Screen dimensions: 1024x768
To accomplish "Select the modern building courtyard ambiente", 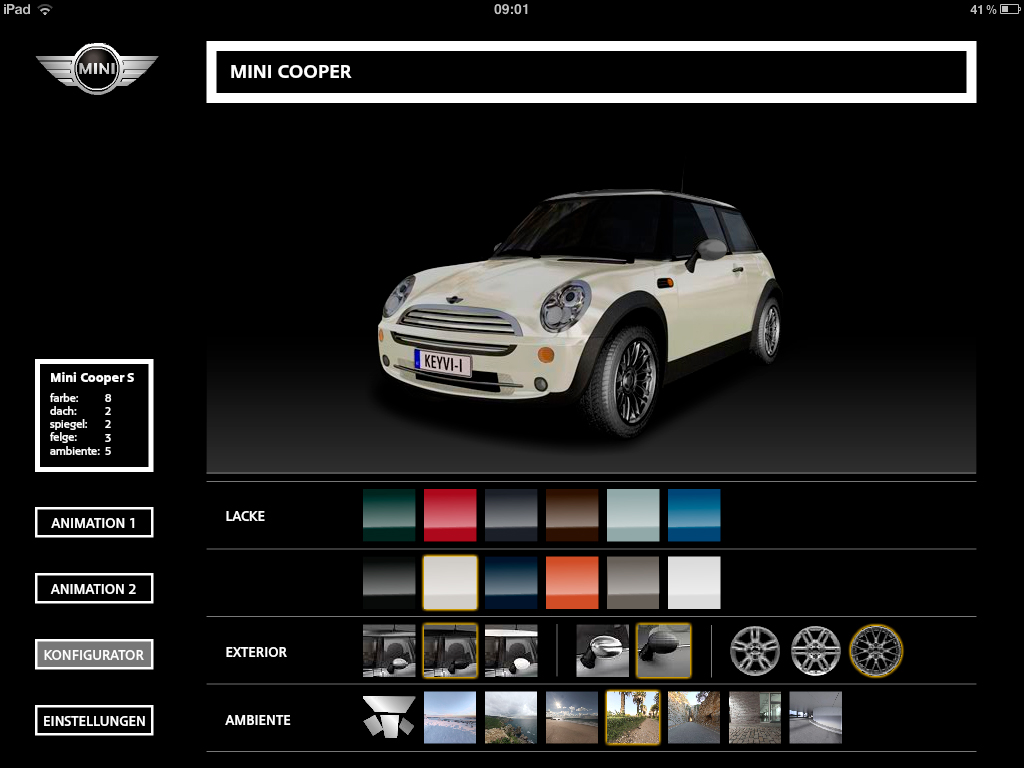I will click(755, 718).
